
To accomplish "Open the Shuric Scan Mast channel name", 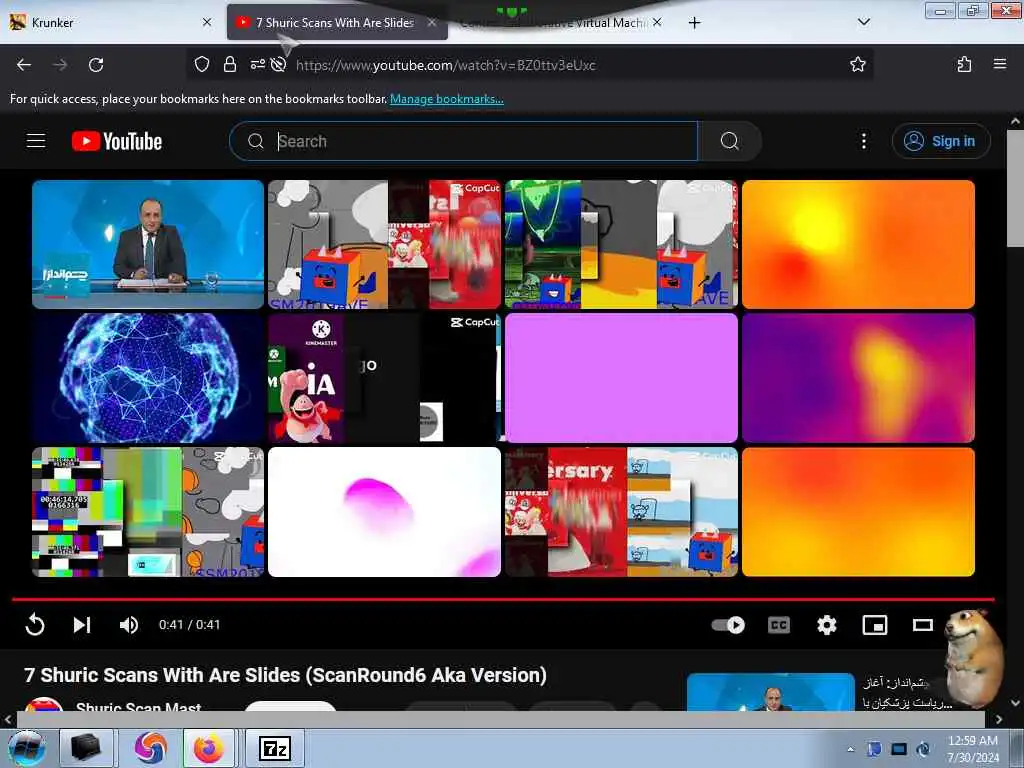I will coord(138,707).
